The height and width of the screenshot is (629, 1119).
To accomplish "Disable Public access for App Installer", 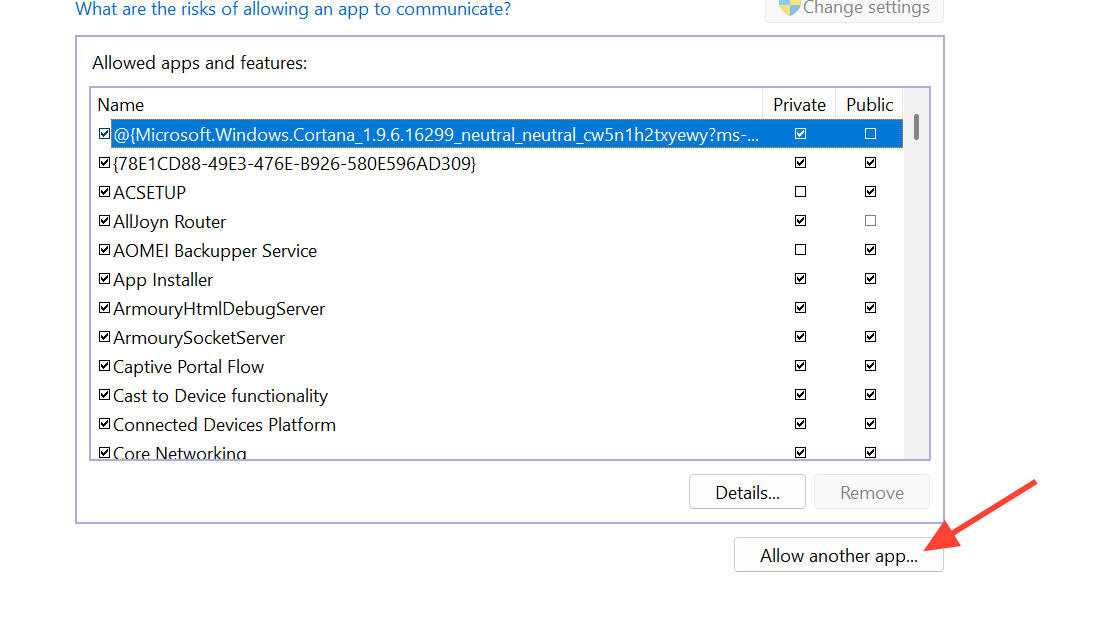I will (870, 279).
